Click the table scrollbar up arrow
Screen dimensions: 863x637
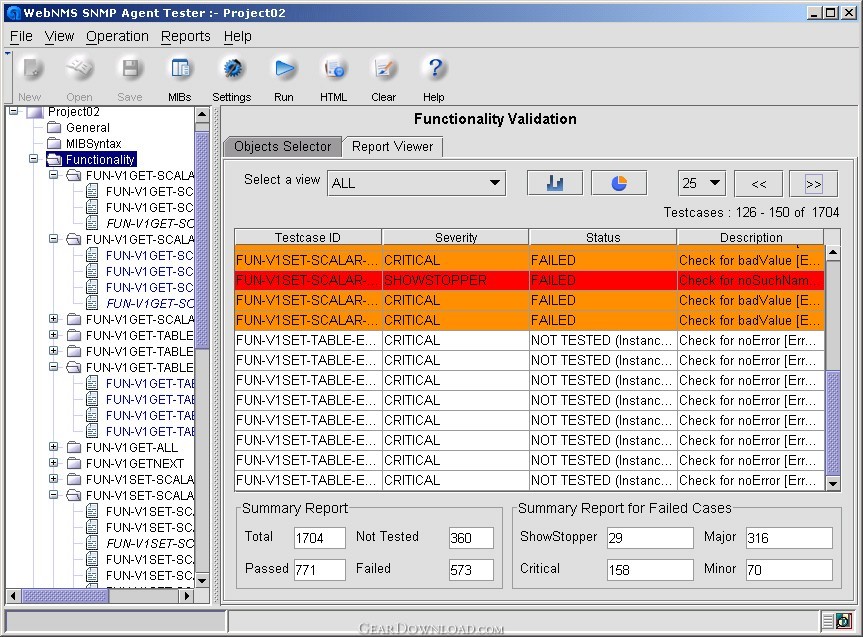[x=833, y=252]
